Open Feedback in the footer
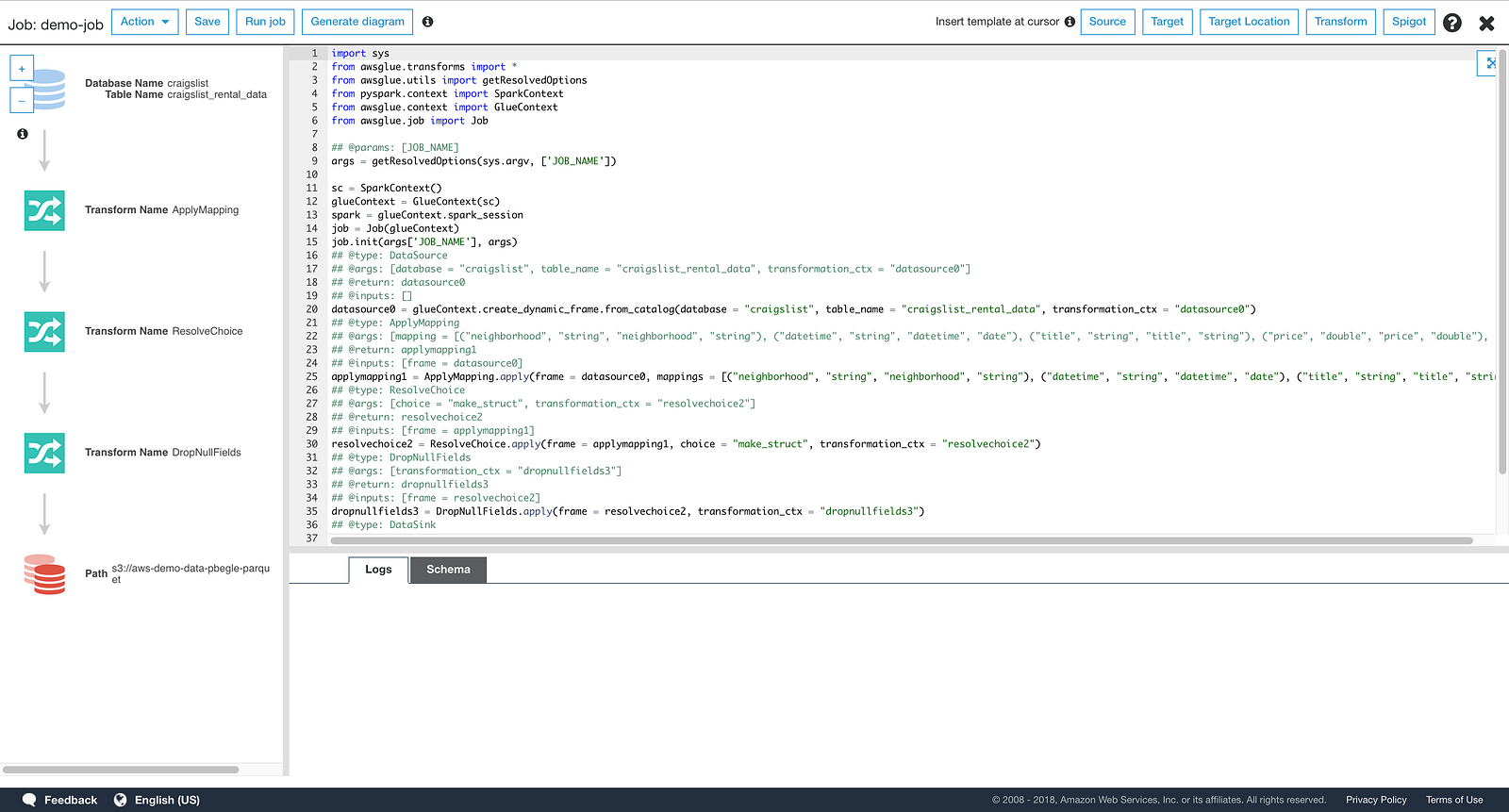Image resolution: width=1509 pixels, height=812 pixels. [71, 800]
